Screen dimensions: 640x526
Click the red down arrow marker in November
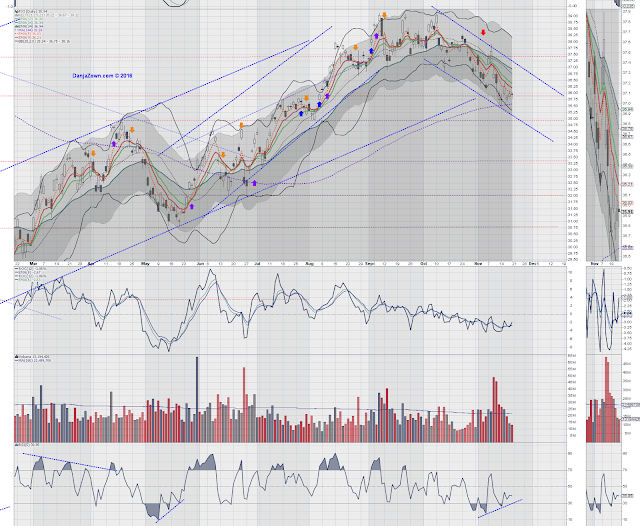(483, 32)
